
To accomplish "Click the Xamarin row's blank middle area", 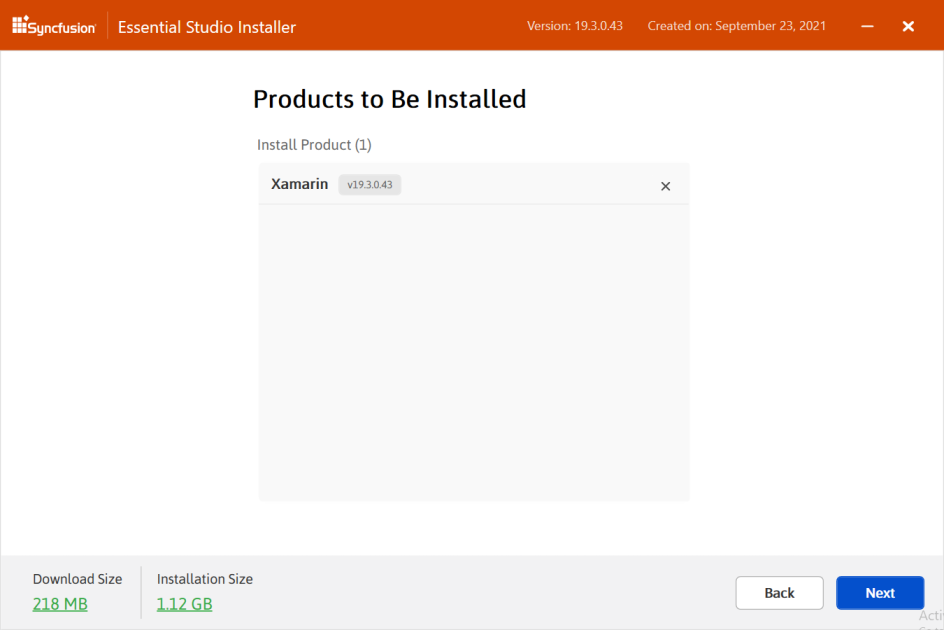I will (530, 185).
